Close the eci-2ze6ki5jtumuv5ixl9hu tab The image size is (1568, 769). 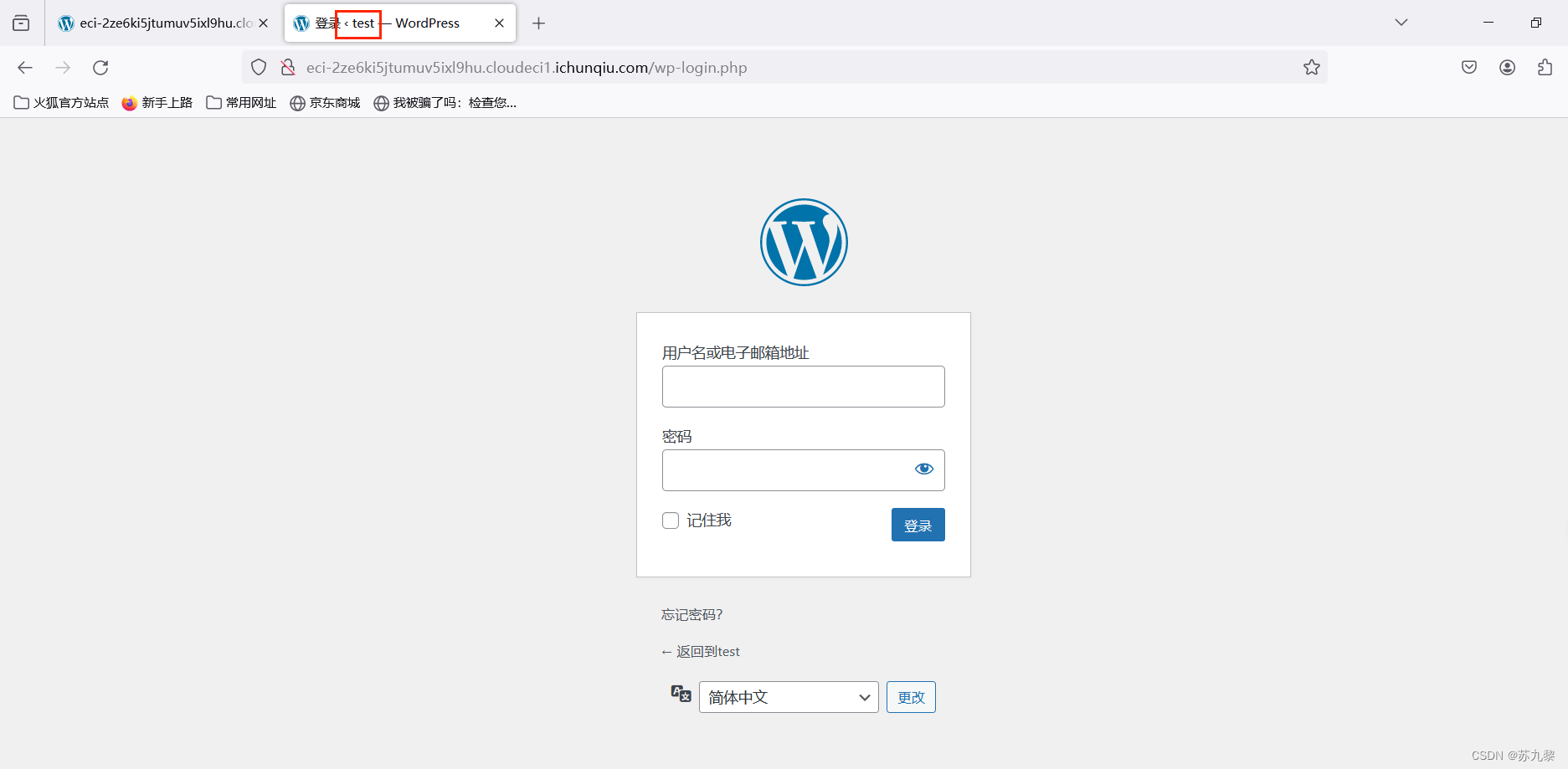(264, 23)
